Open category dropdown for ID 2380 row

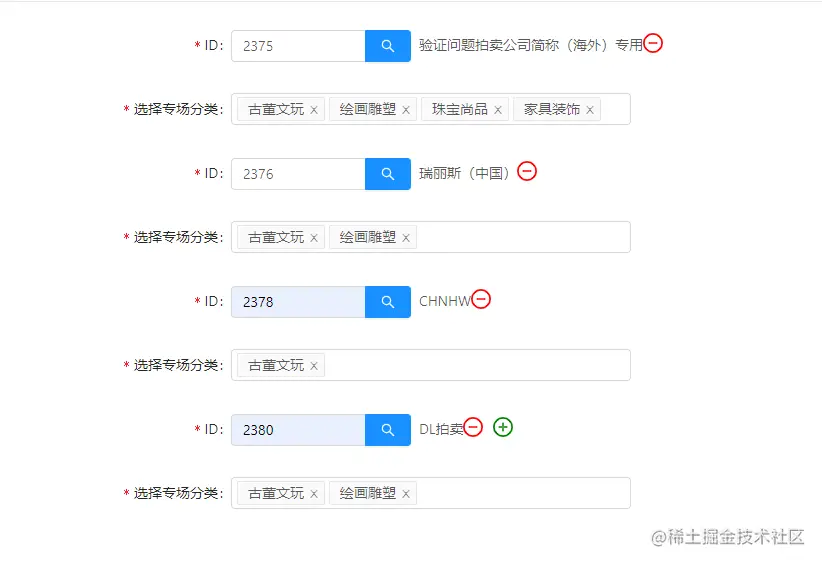click(x=520, y=493)
